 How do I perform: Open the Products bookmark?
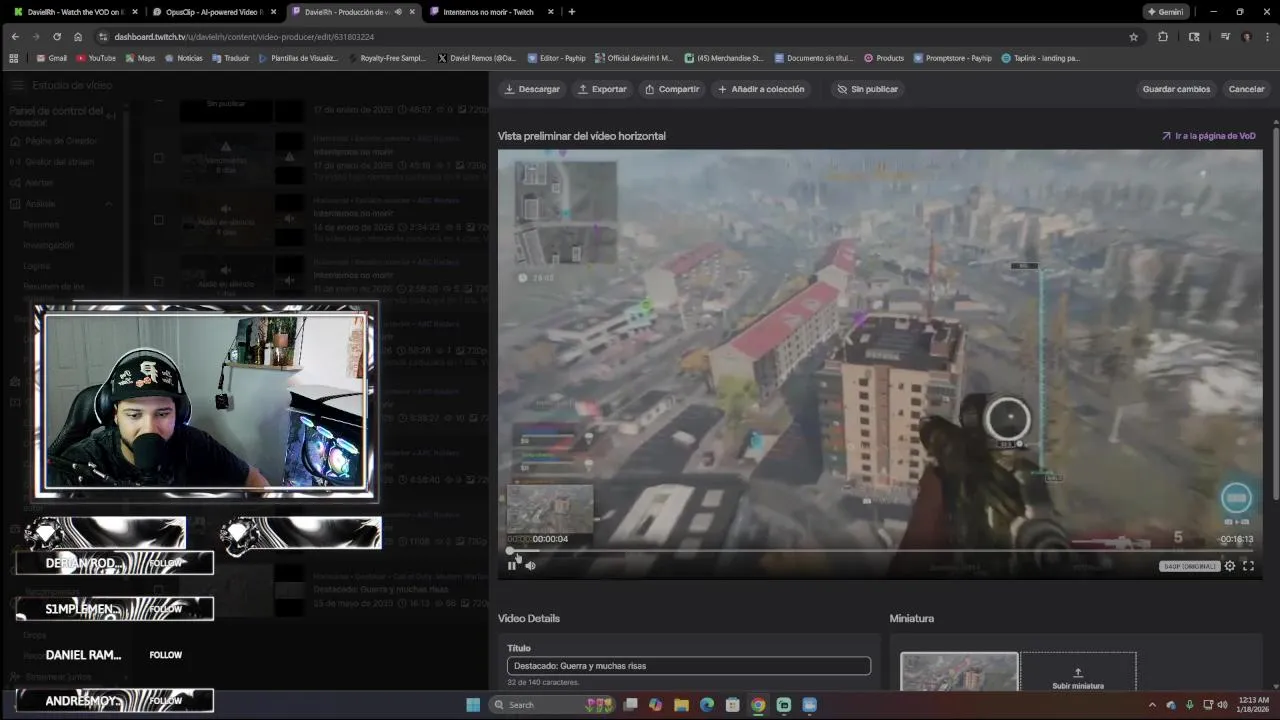click(884, 58)
